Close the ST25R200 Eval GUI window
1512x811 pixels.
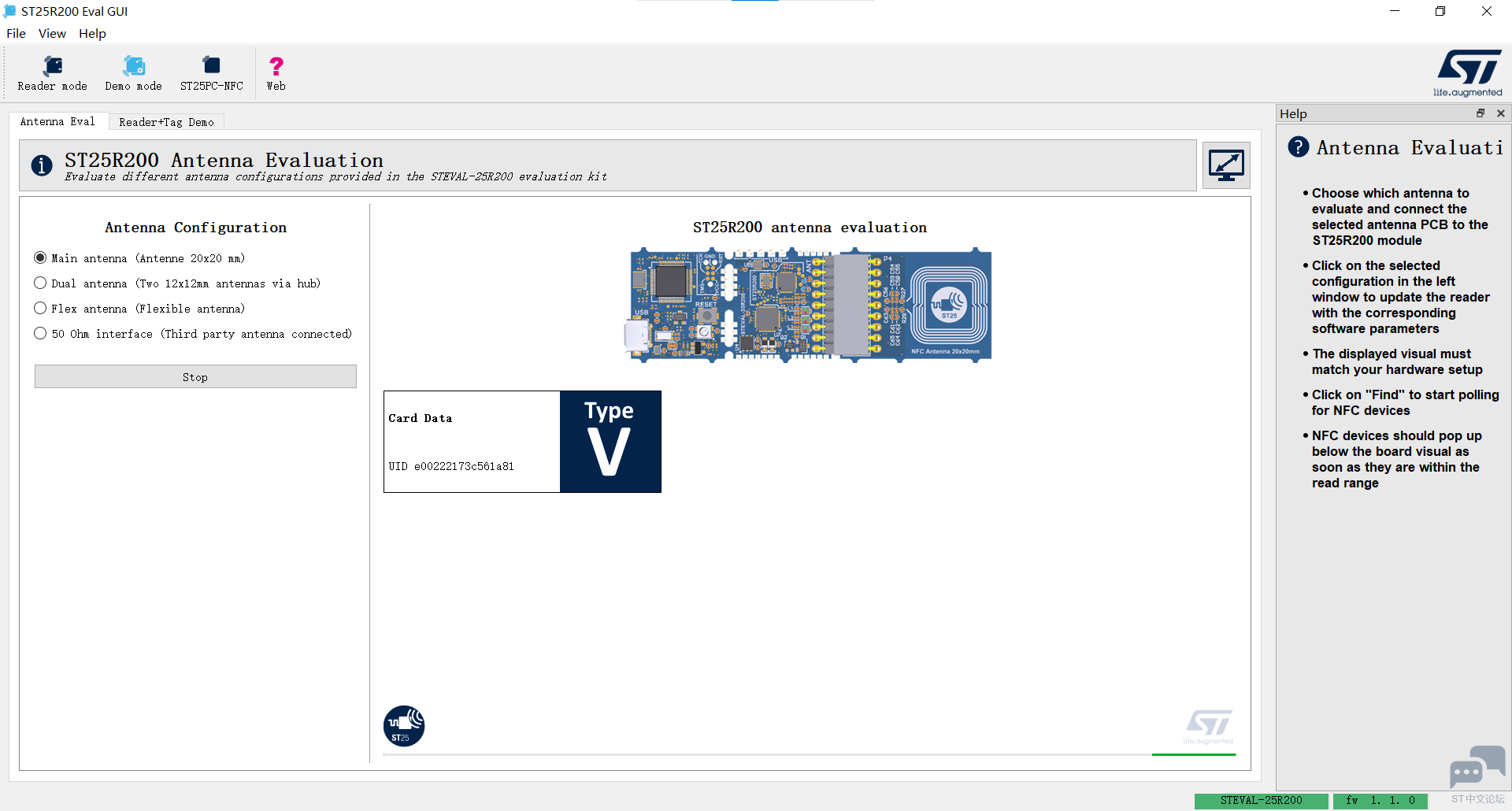[1487, 11]
